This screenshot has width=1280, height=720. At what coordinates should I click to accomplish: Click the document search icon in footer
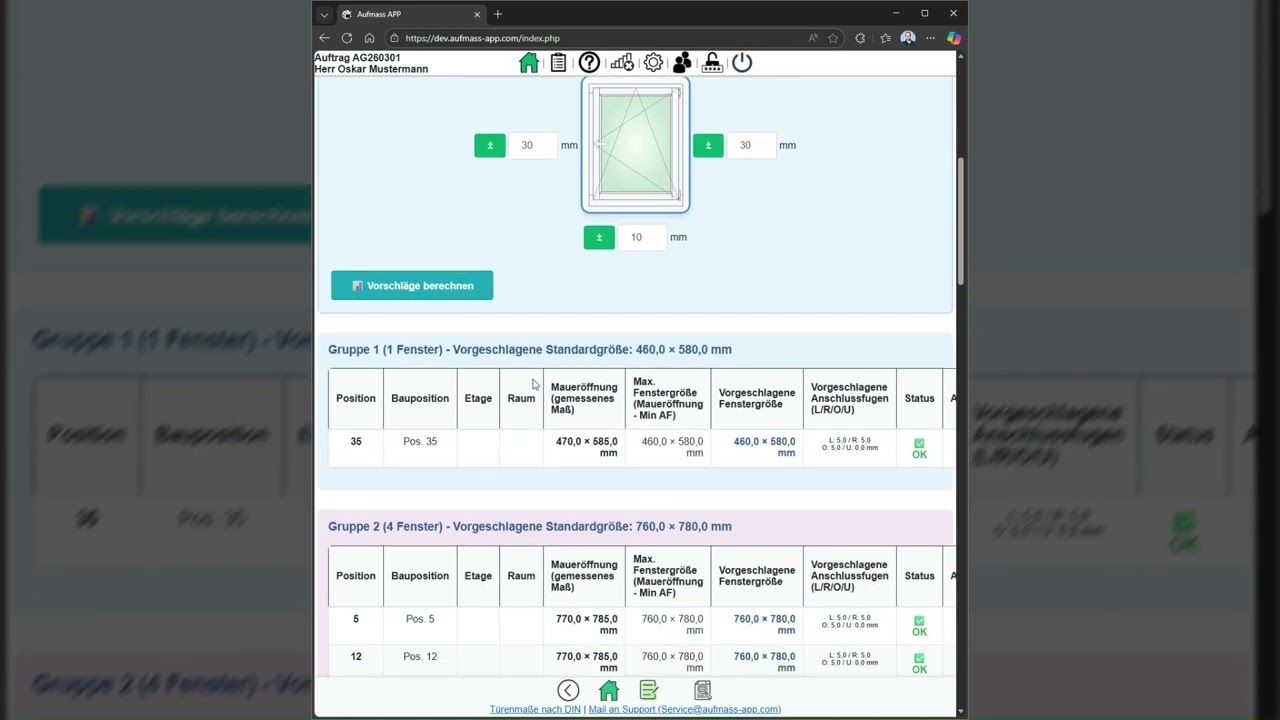click(703, 690)
